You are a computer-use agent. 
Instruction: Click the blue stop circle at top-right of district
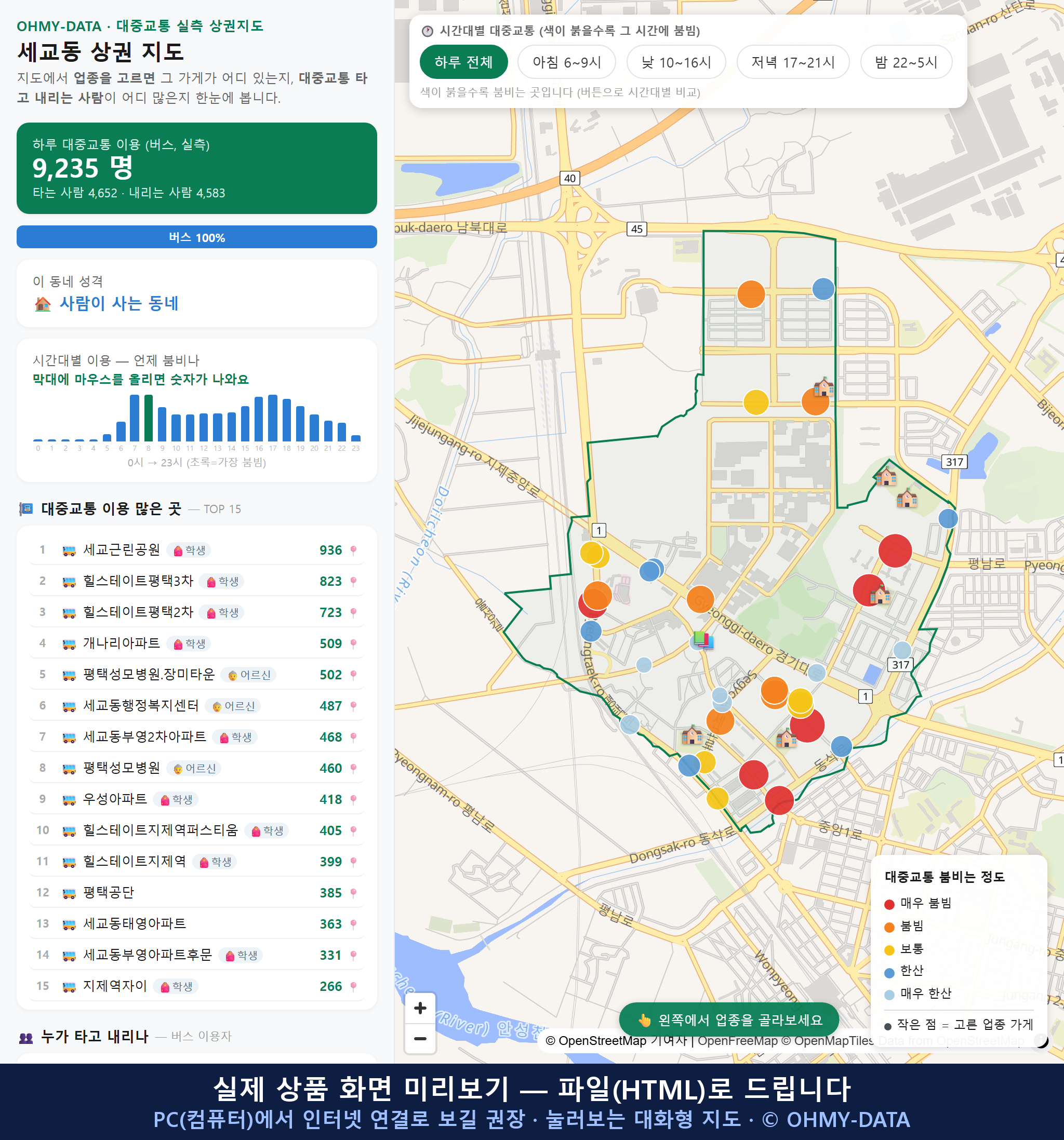click(823, 289)
